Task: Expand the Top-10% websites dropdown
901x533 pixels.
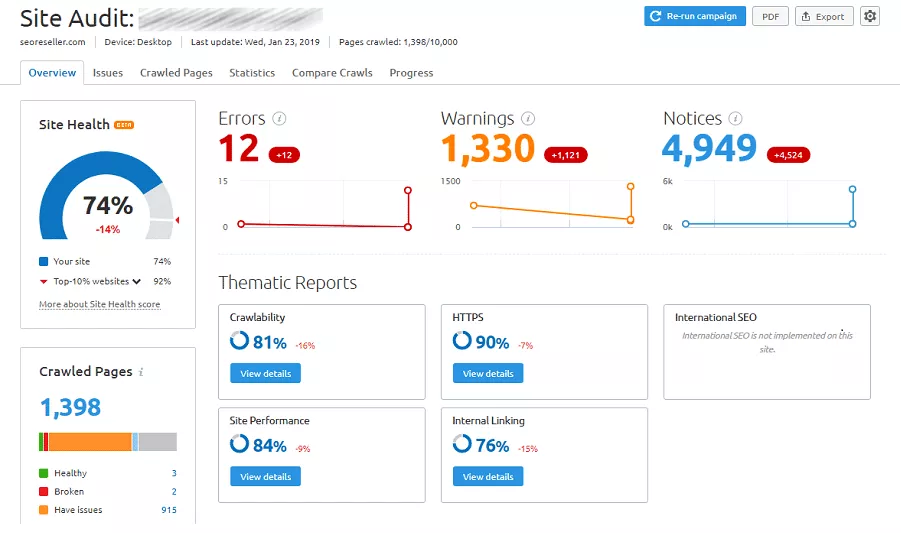Action: point(136,281)
